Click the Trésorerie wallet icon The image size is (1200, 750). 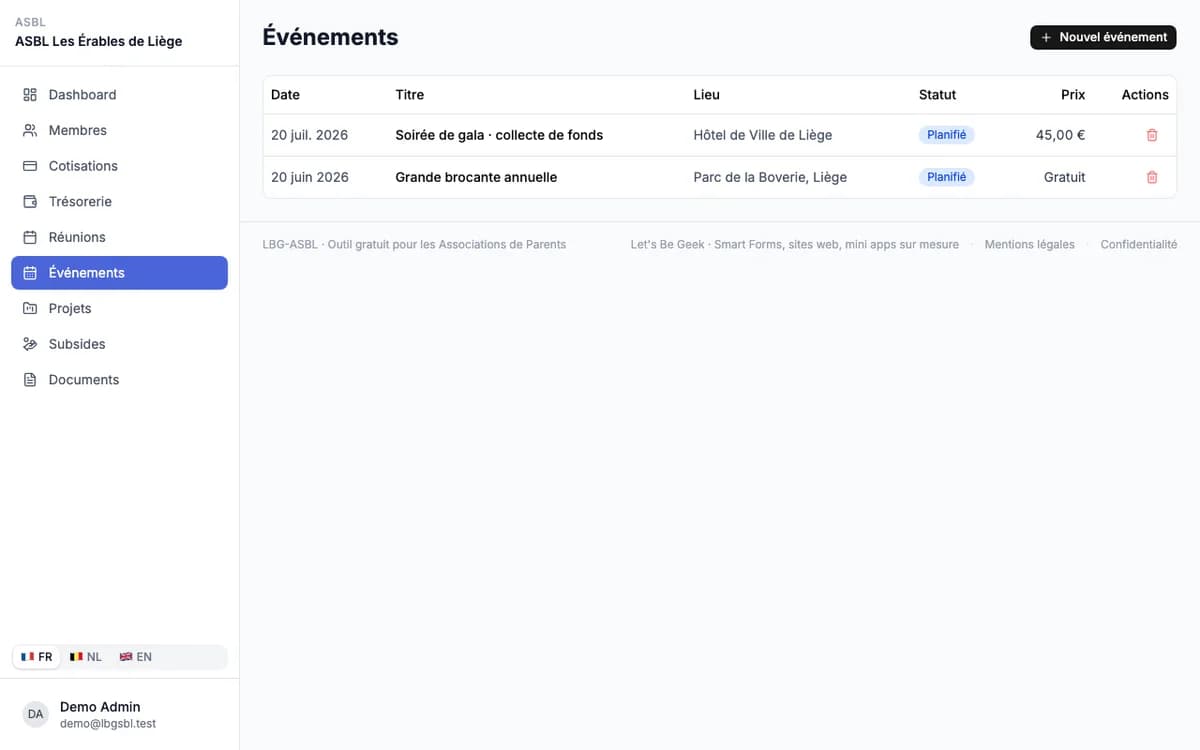[x=30, y=202]
